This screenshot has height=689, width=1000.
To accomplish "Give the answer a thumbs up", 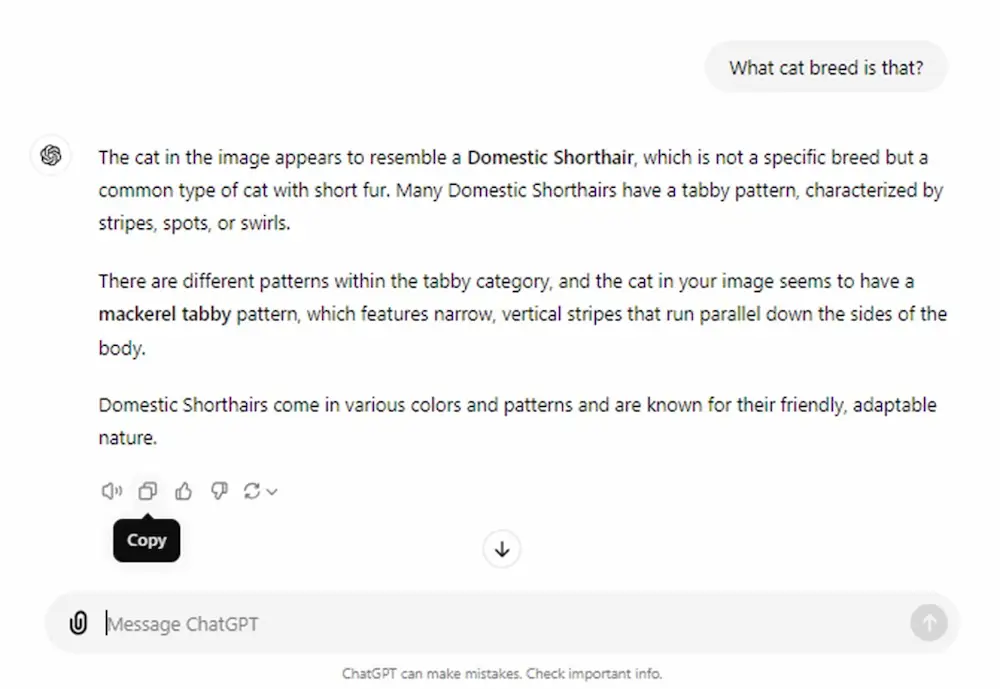I will click(x=183, y=491).
